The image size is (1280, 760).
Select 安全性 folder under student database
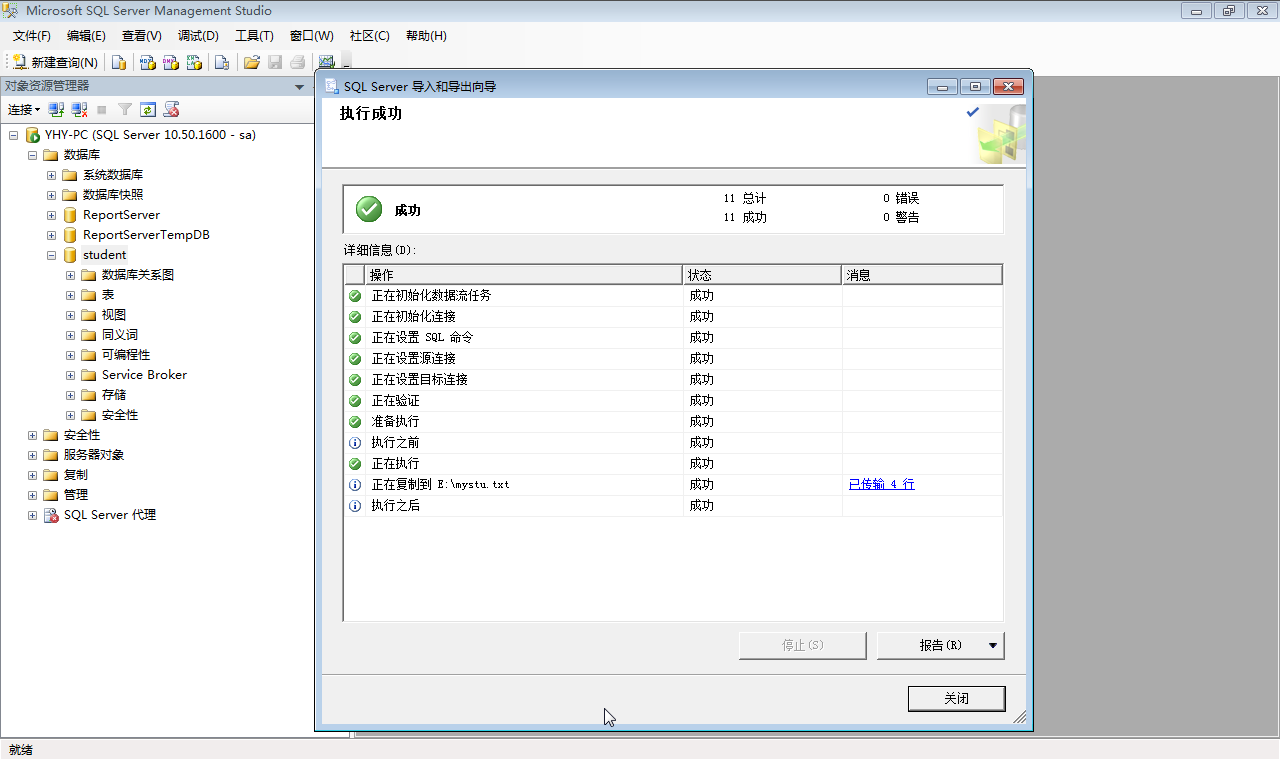tap(120, 415)
